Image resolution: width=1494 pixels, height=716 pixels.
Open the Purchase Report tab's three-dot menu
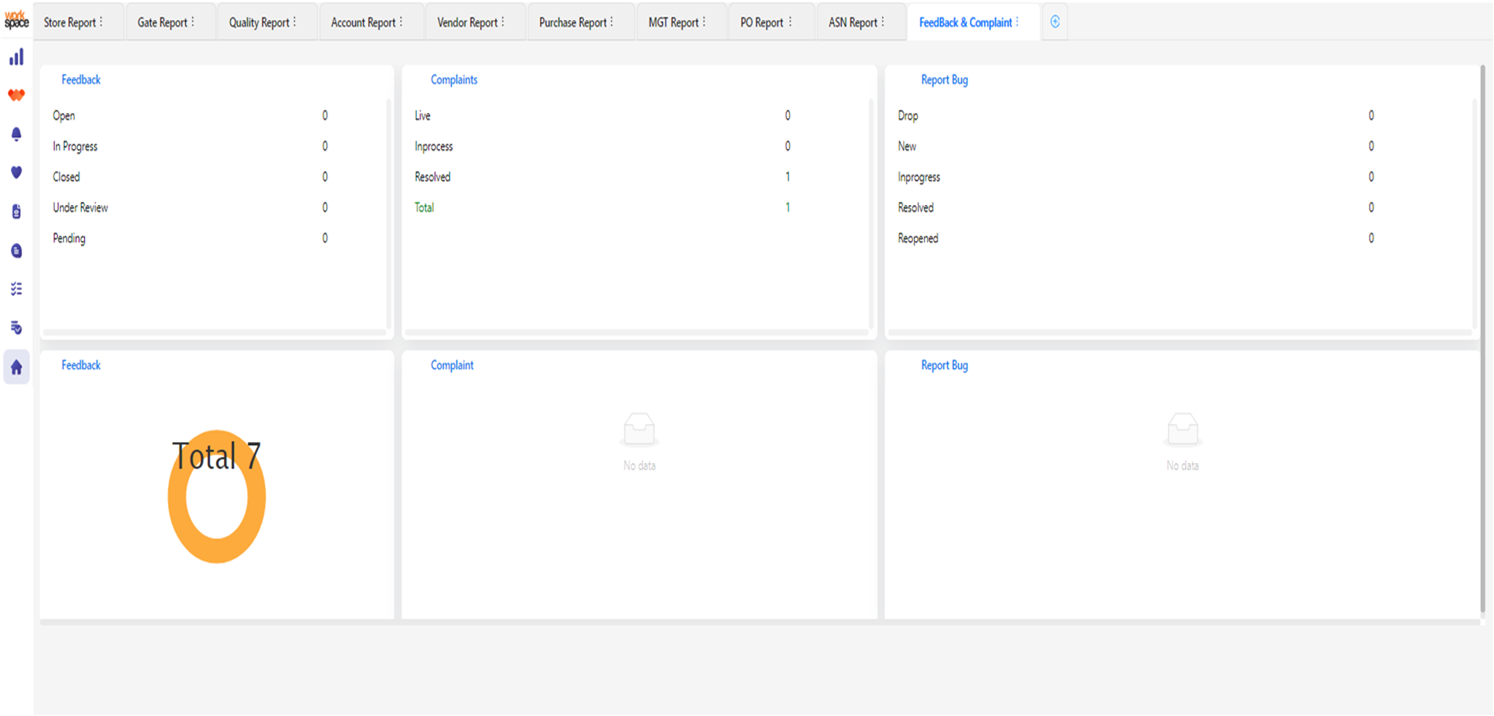pos(612,22)
